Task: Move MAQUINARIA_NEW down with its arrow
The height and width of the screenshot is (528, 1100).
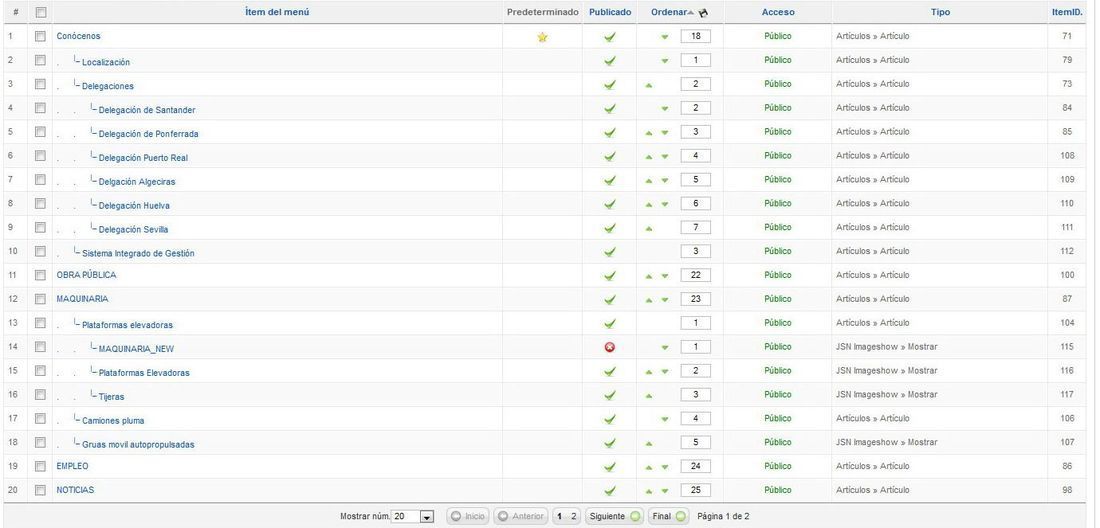Action: [x=664, y=347]
